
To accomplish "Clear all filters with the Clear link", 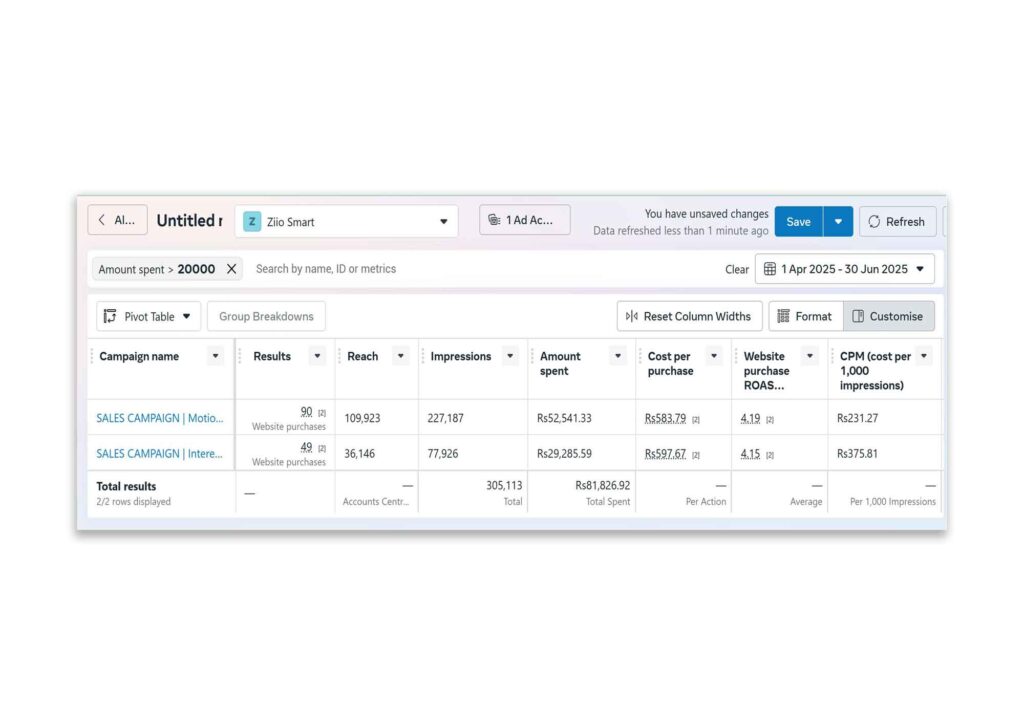I will [x=737, y=270].
